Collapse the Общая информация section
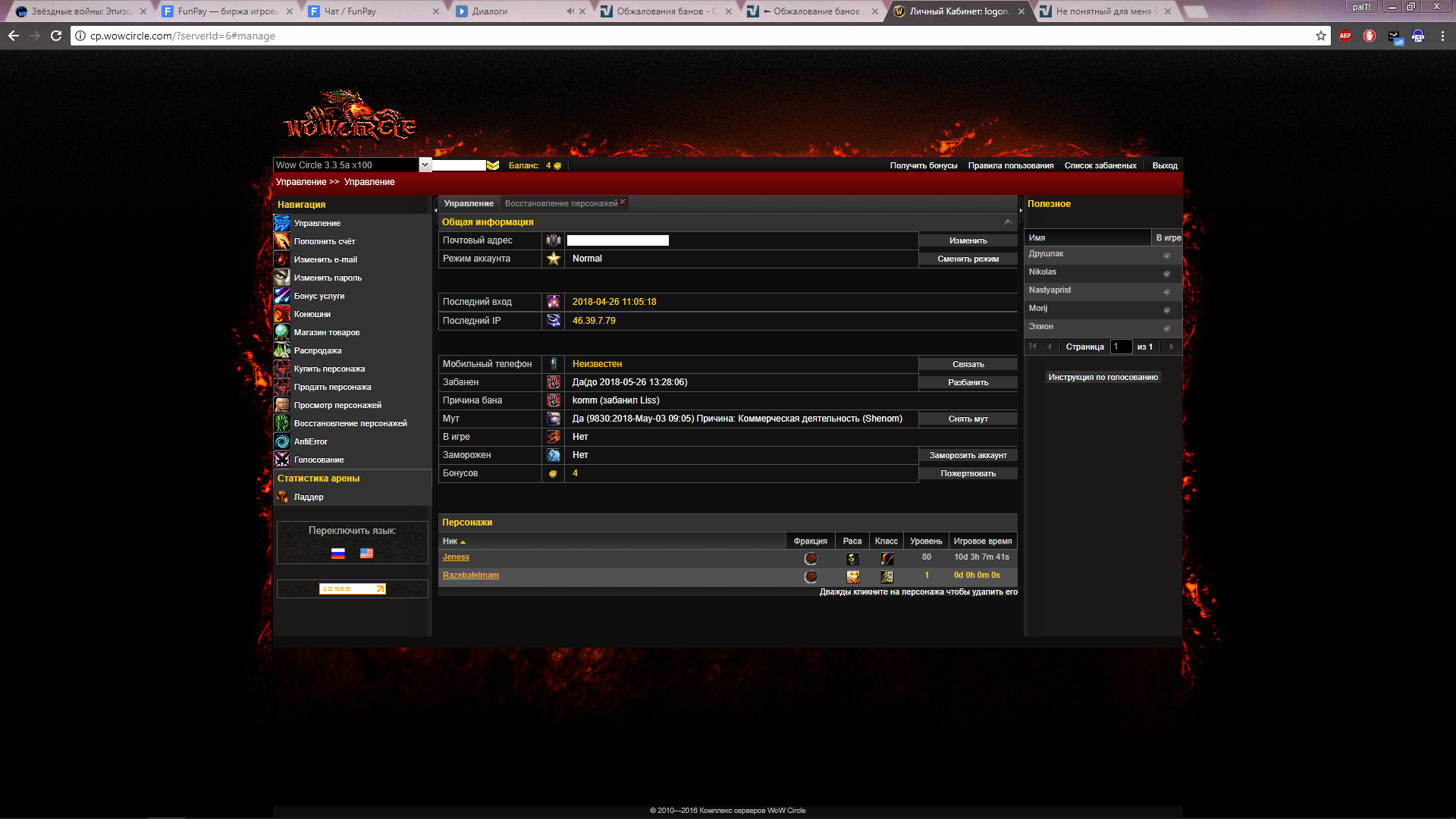The height and width of the screenshot is (819, 1456). coord(1008,222)
